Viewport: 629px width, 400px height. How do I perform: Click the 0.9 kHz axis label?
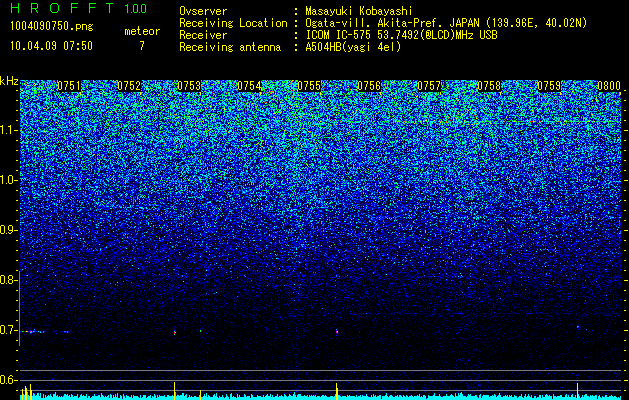[9, 230]
